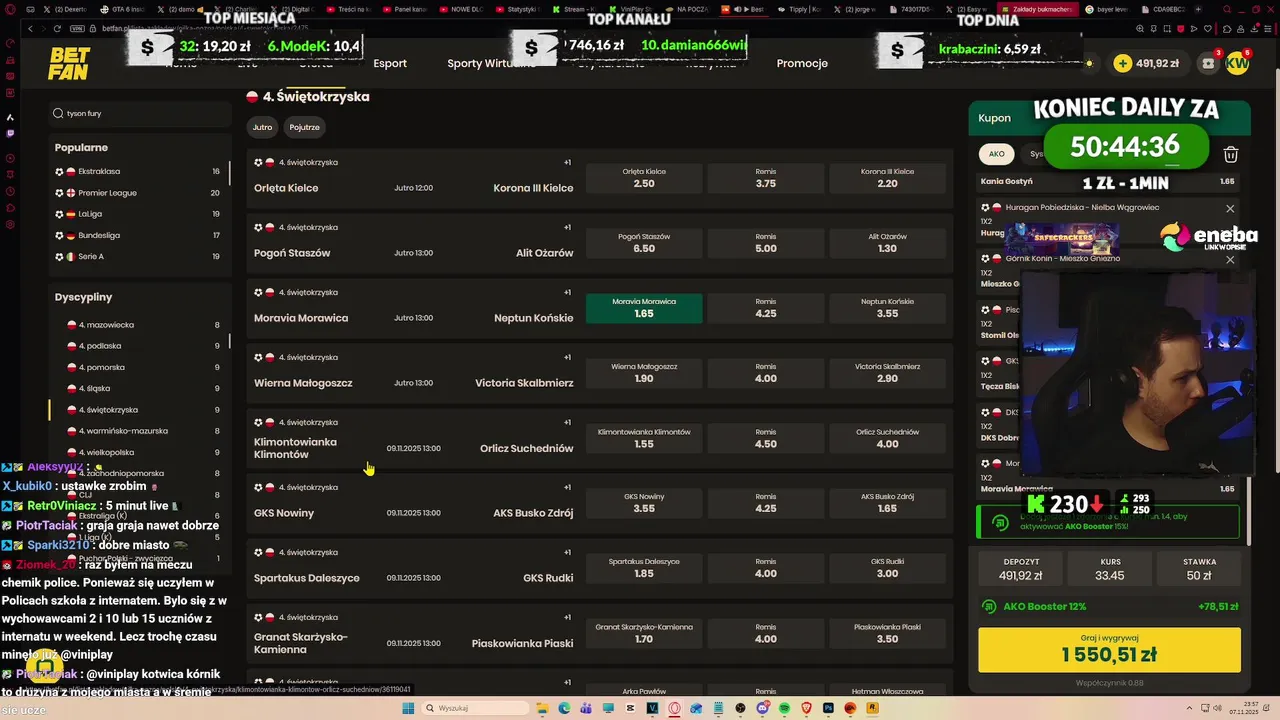The width and height of the screenshot is (1280, 720).
Task: Pick Klimontowianka Klimontów odds 1.55
Action: [x=644, y=438]
